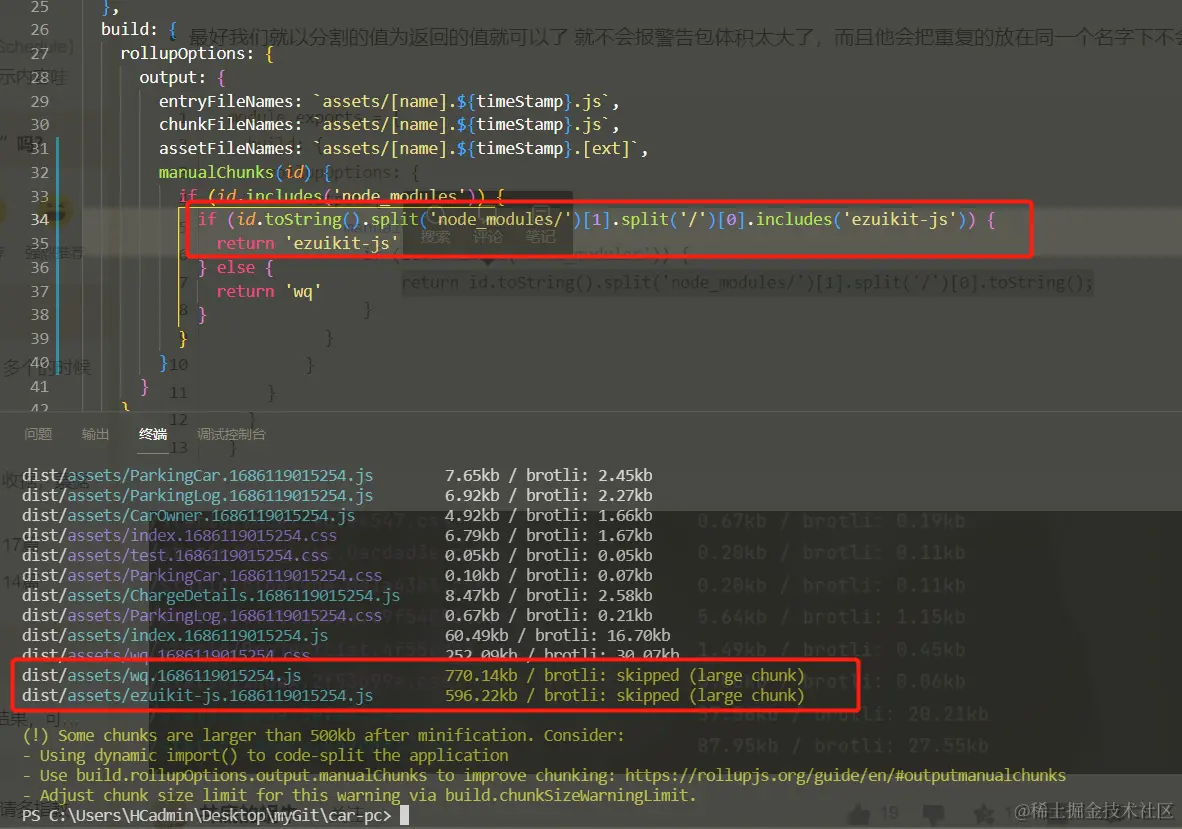Click dist/assets/index.1686119015254.js terminal row

click(346, 635)
